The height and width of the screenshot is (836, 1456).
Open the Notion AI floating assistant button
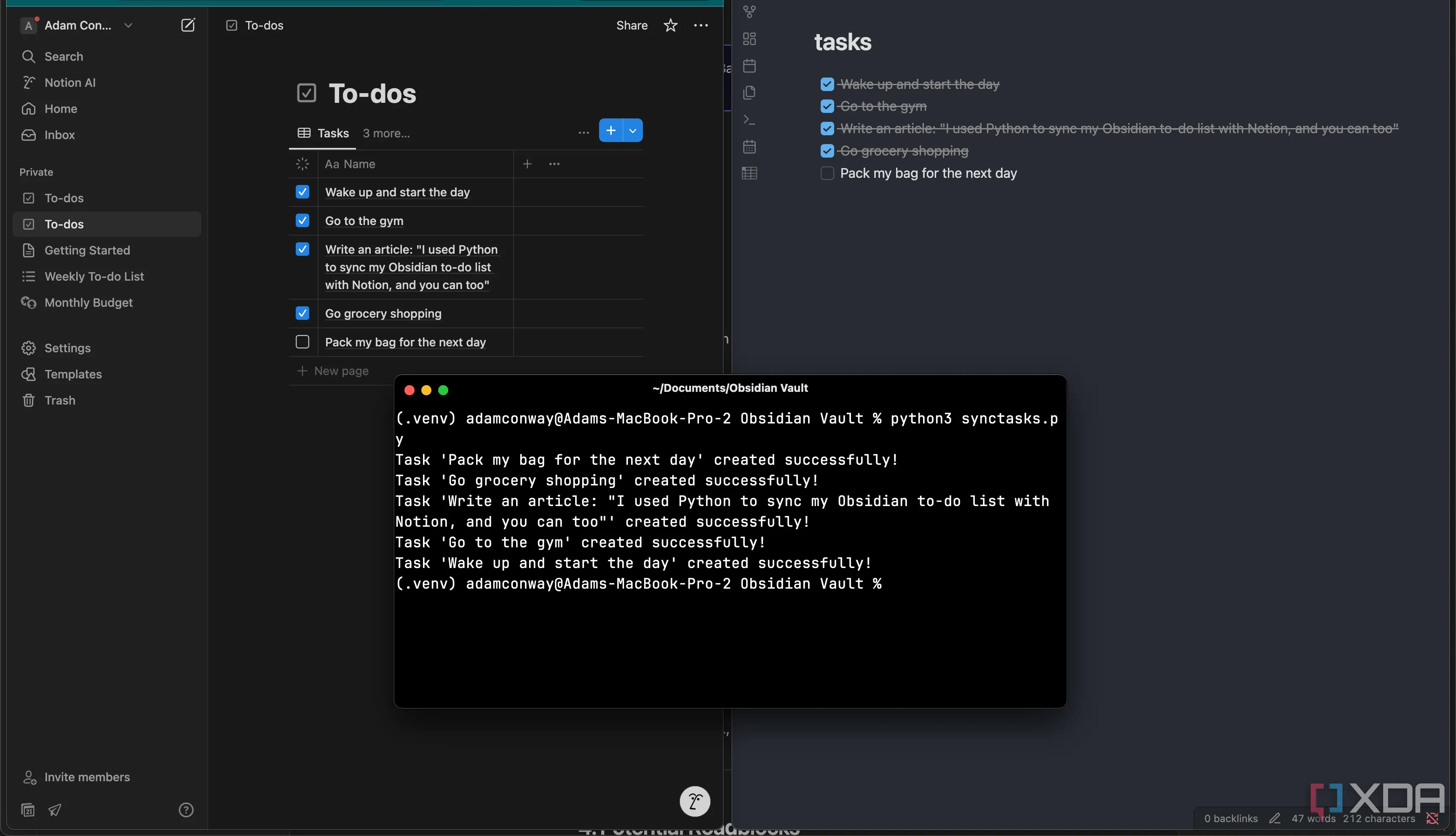click(694, 801)
